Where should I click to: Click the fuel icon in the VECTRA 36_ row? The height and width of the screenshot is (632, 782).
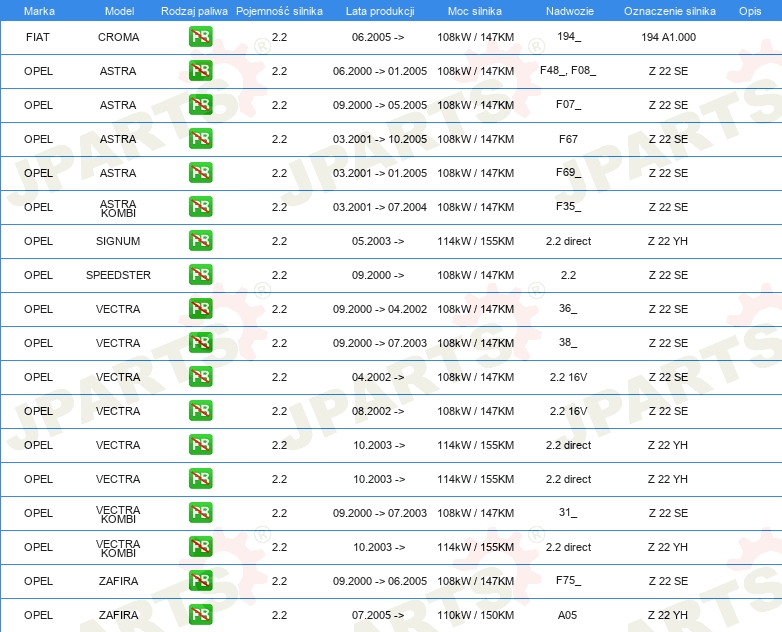coord(200,309)
